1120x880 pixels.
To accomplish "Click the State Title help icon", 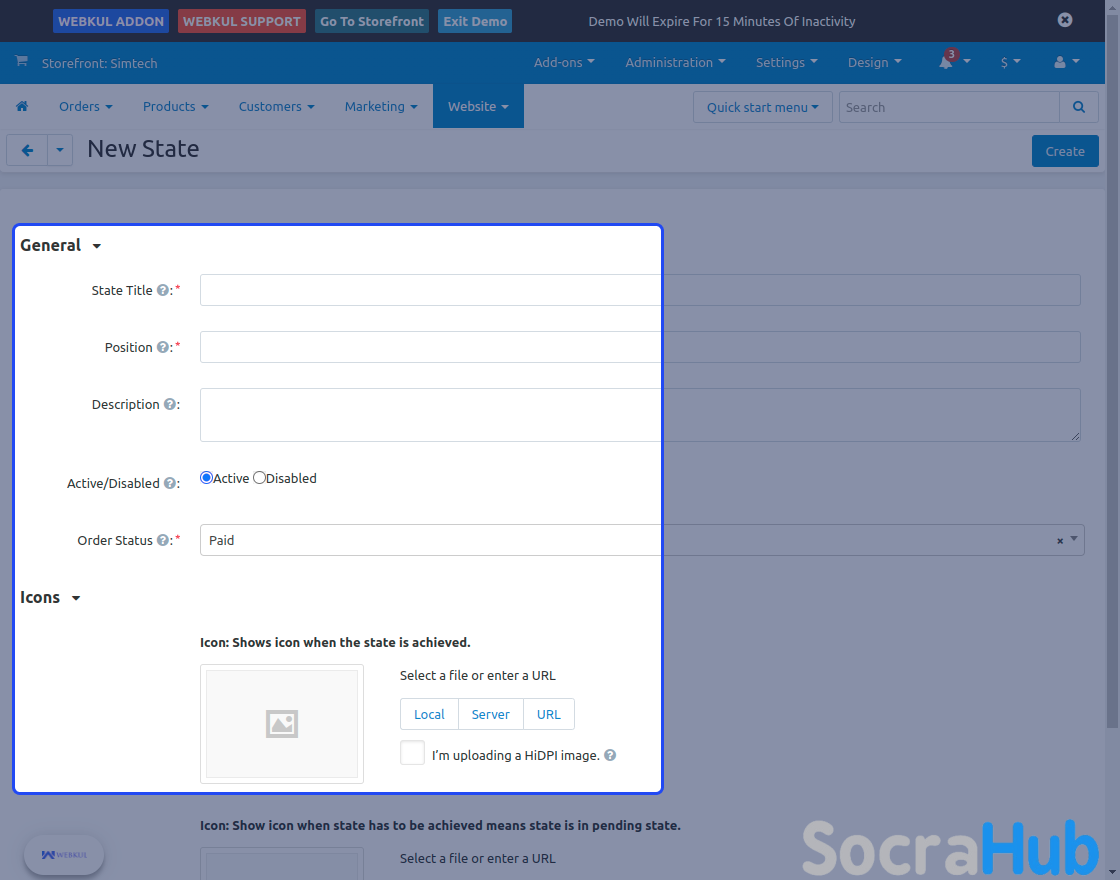I will click(x=163, y=290).
